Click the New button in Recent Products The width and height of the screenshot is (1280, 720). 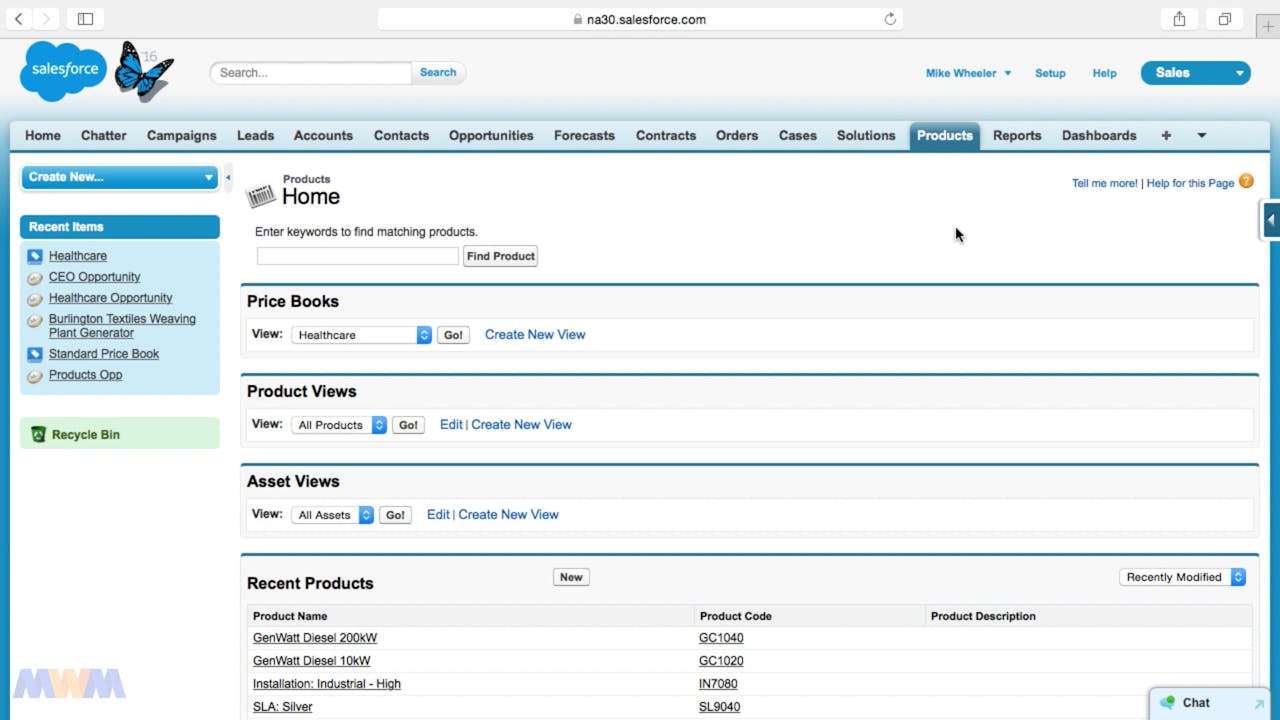(x=571, y=577)
